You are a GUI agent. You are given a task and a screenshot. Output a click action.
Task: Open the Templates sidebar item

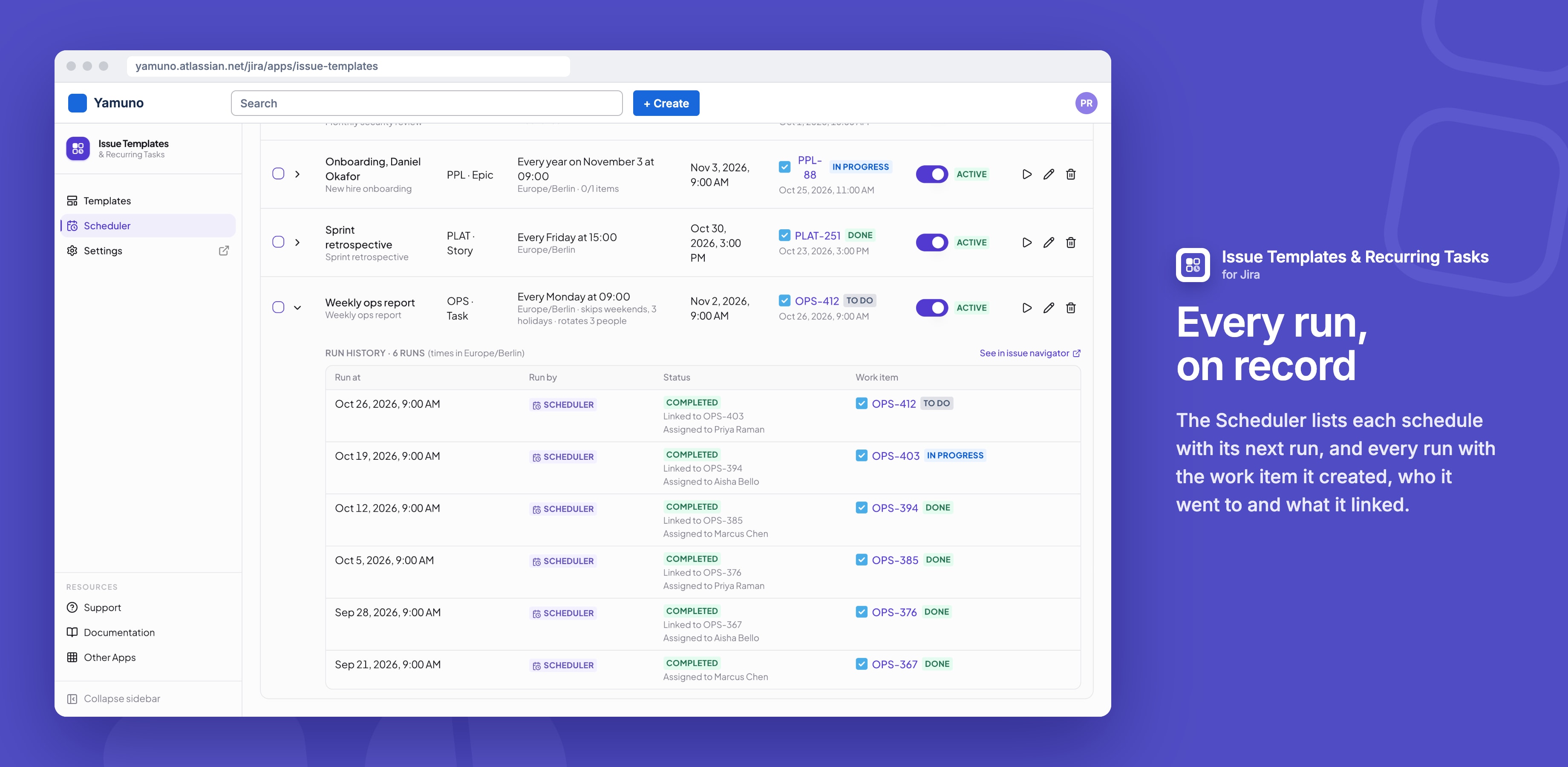[x=148, y=201]
